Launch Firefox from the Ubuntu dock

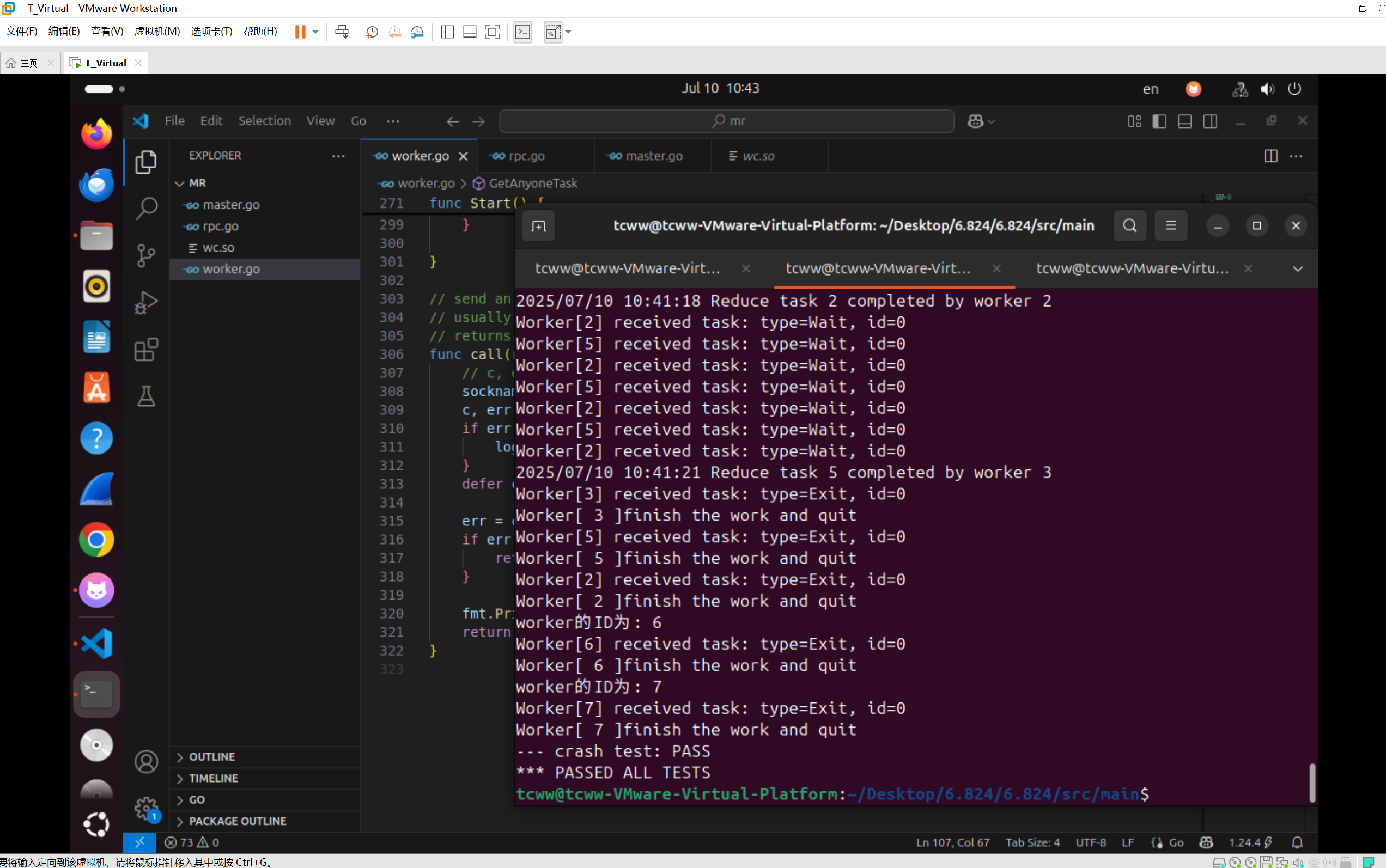pos(96,134)
